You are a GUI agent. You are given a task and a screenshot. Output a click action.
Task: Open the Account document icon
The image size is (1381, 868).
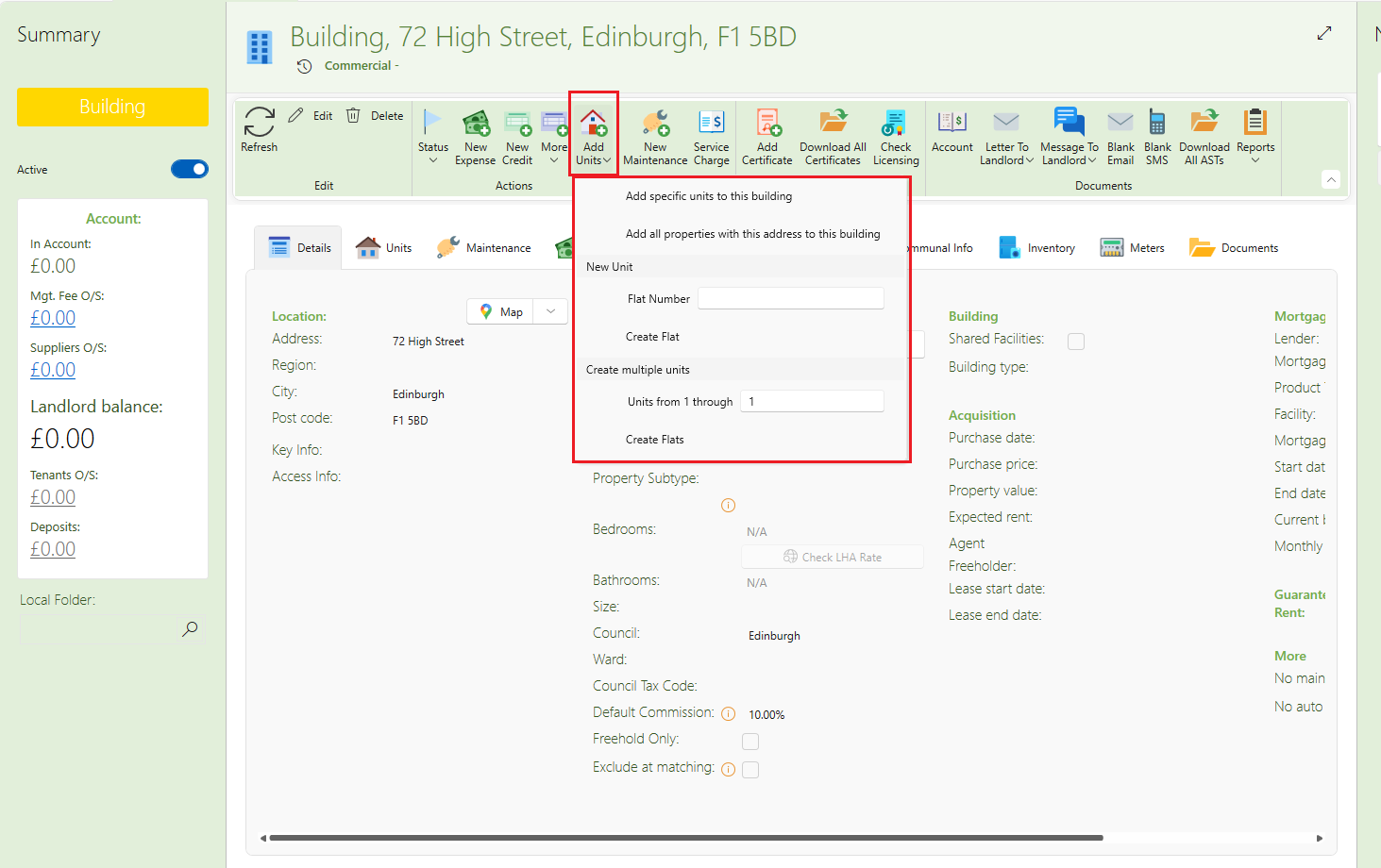click(952, 122)
